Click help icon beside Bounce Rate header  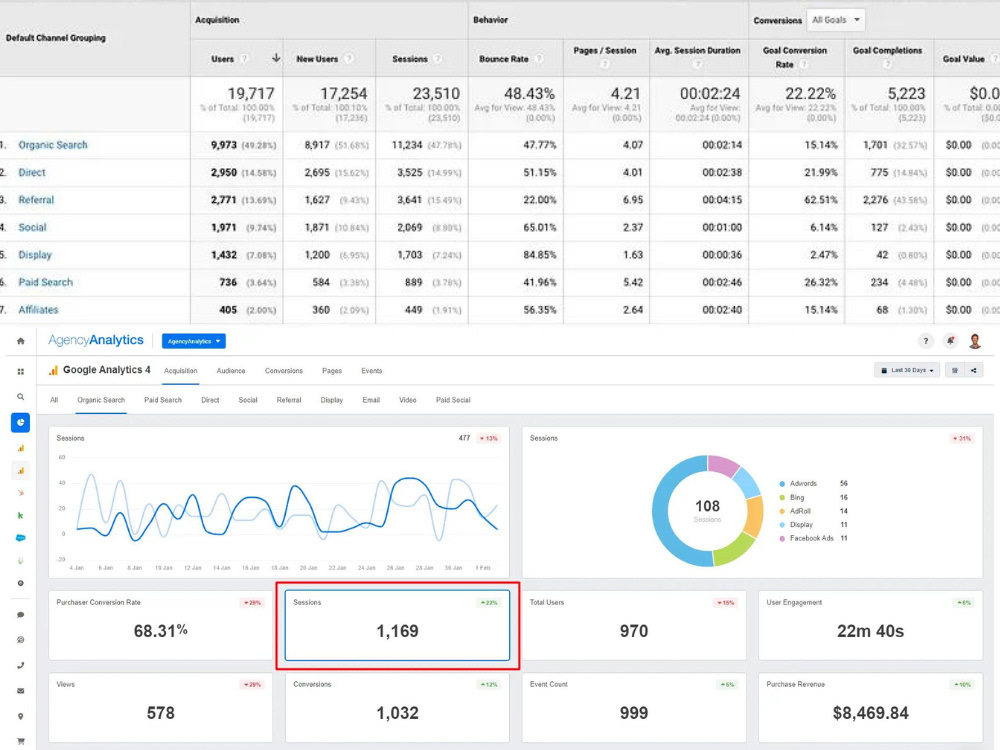540,59
